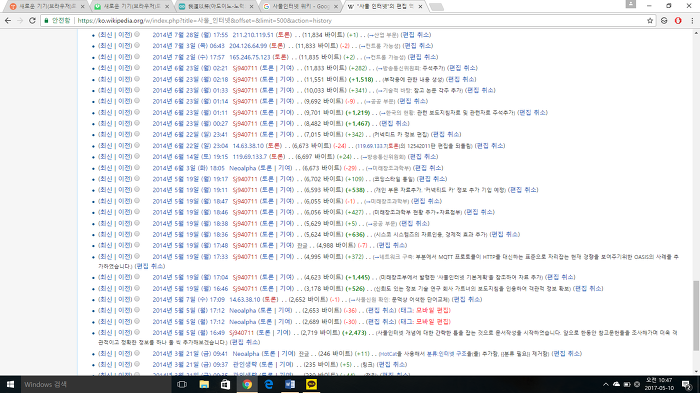Click 최신 in the 6월 23일 00:27 row
700x393 pixels.
[x=106, y=123]
